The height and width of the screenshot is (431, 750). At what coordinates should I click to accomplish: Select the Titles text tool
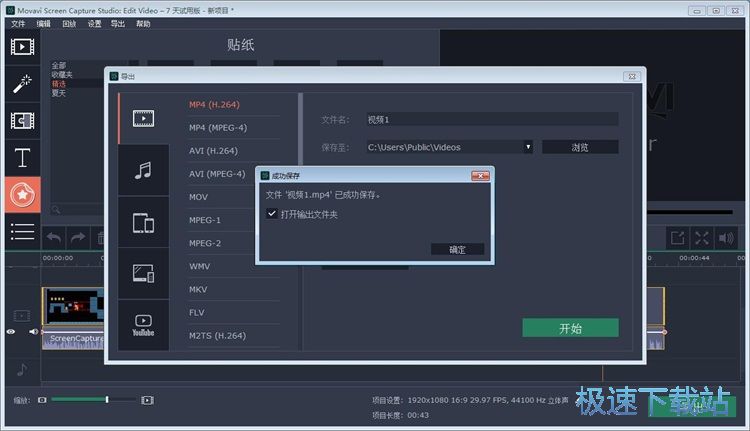(x=22, y=157)
